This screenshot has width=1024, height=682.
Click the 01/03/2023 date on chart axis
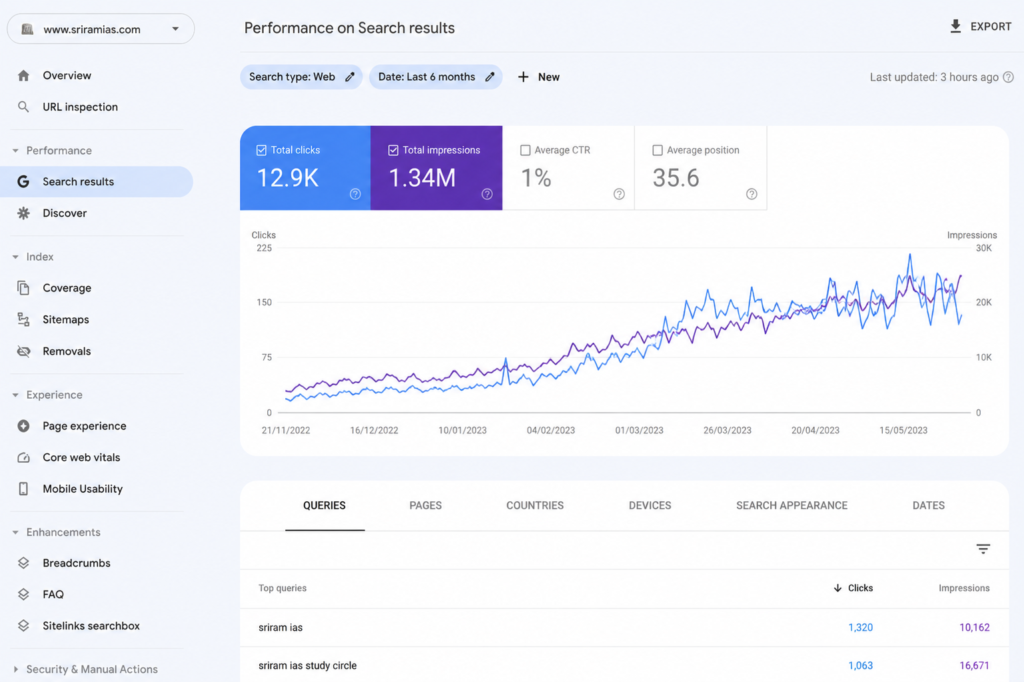click(x=639, y=430)
